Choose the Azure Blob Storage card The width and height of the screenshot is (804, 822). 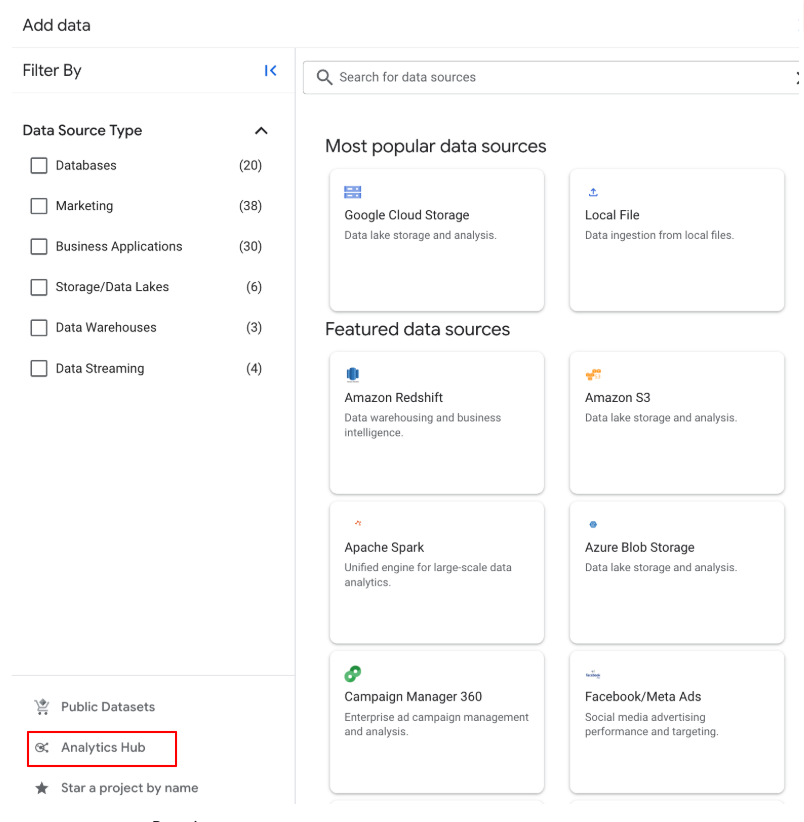tap(677, 572)
